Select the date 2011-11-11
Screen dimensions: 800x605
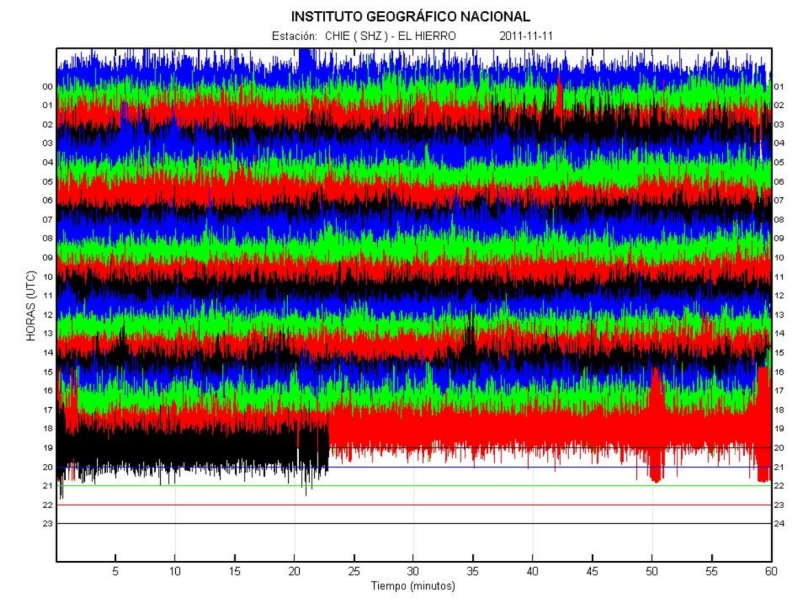[526, 36]
